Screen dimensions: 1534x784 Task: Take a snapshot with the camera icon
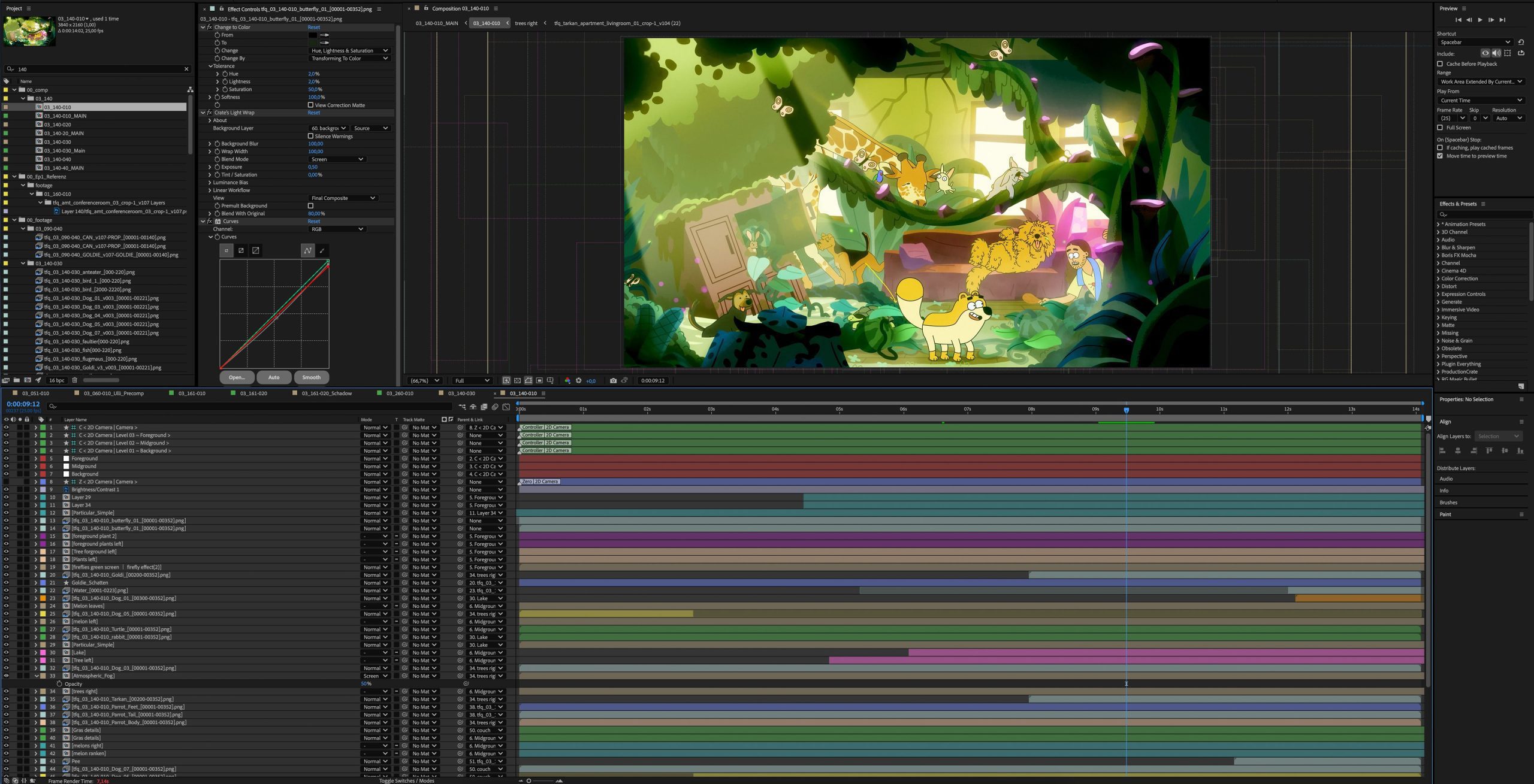[x=614, y=380]
